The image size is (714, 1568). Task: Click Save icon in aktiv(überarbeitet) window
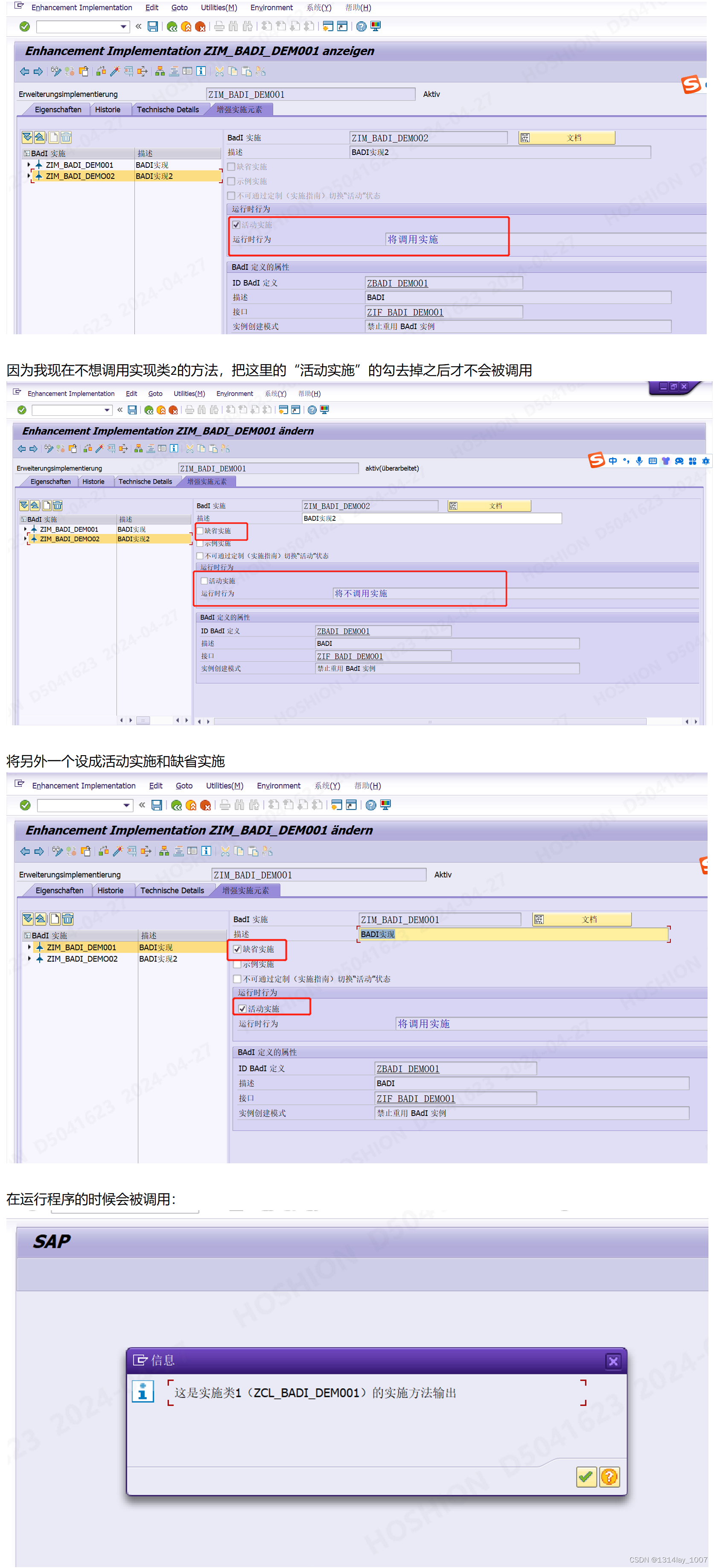click(x=132, y=410)
